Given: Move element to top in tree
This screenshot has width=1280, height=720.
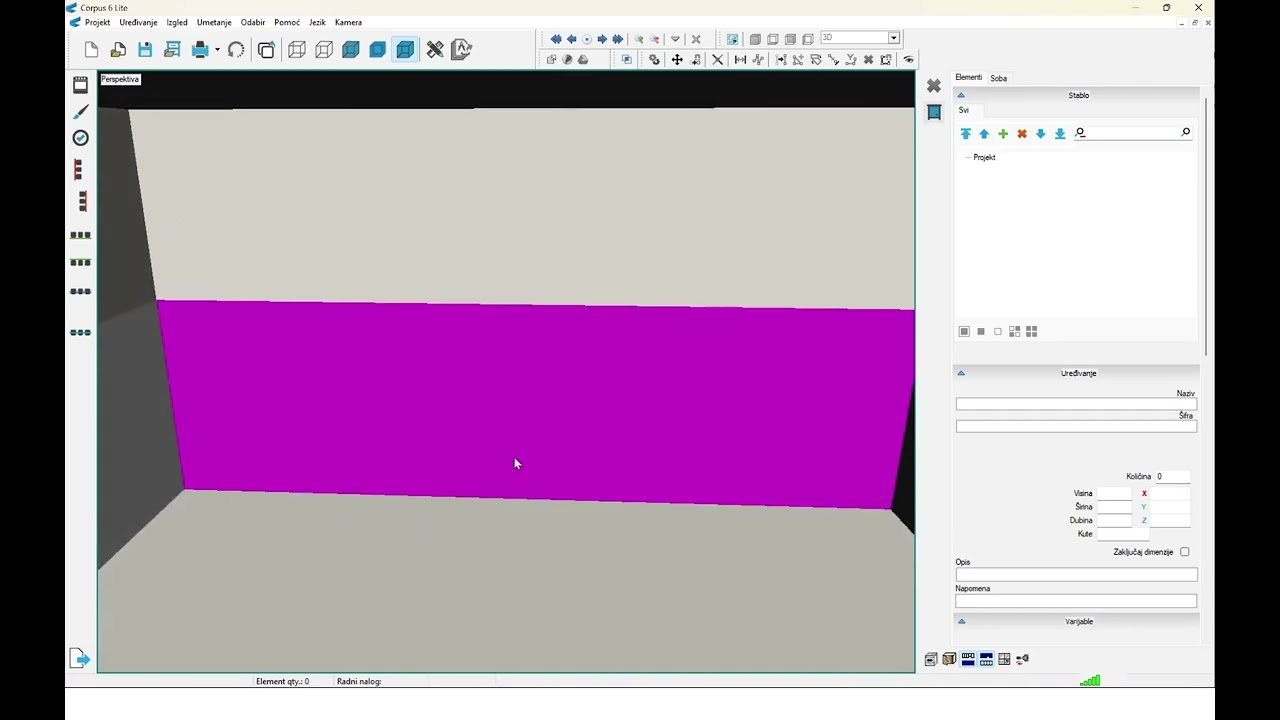Looking at the screenshot, I should [965, 133].
